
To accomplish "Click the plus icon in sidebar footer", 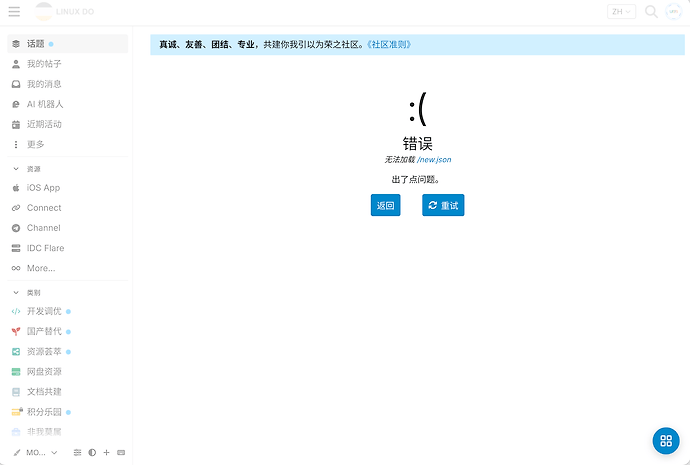I will 106,452.
